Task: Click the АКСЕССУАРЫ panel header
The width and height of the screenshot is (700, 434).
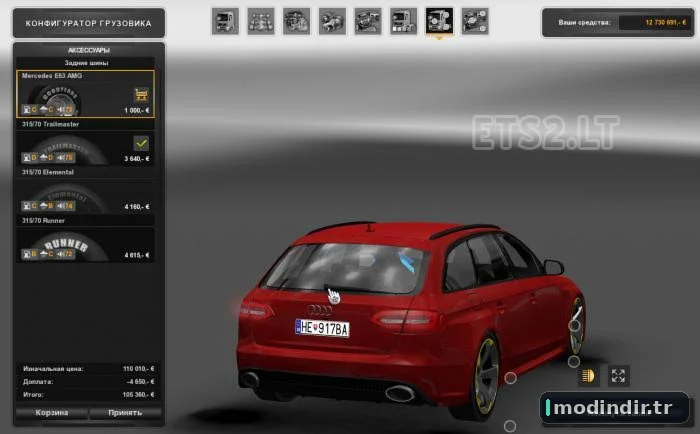Action: (89, 50)
